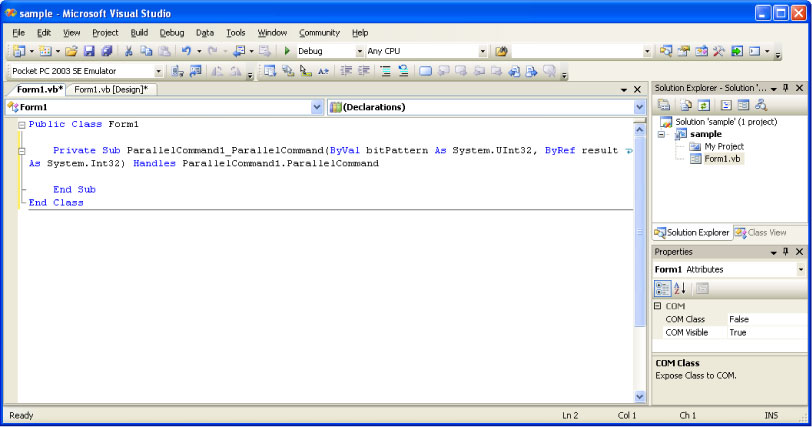Open the Any CPU platform dropdown
Image resolution: width=812 pixels, height=427 pixels.
point(483,51)
